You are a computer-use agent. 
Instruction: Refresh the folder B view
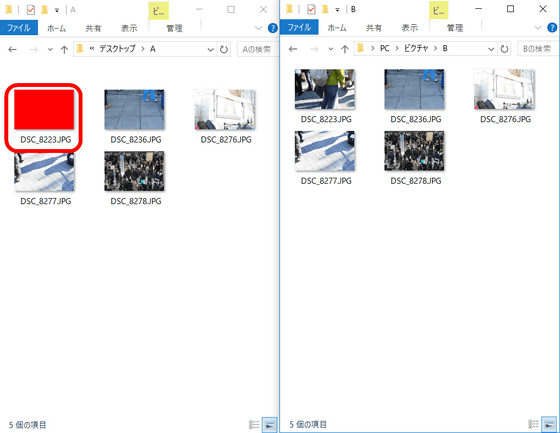(x=504, y=49)
